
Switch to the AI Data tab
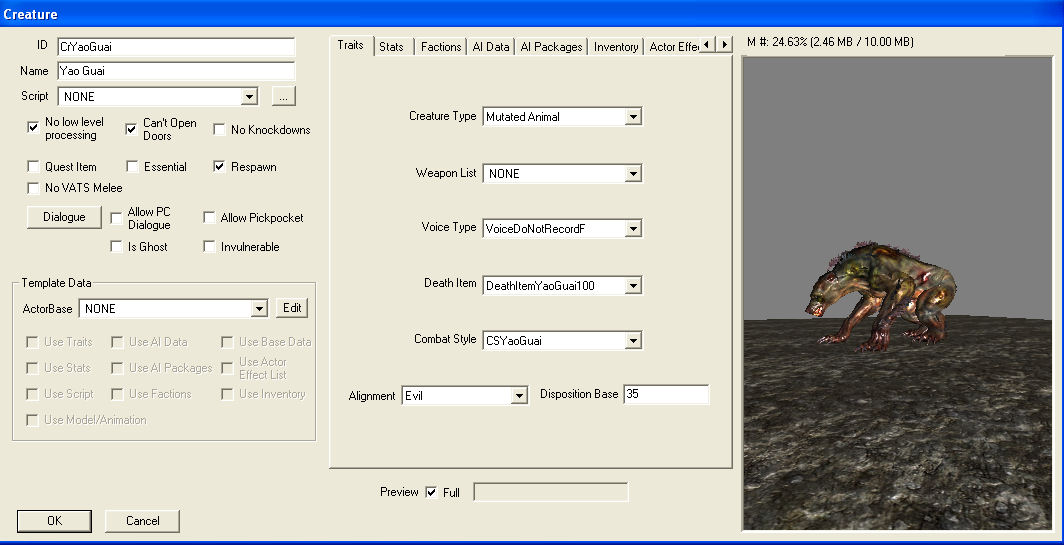click(491, 47)
